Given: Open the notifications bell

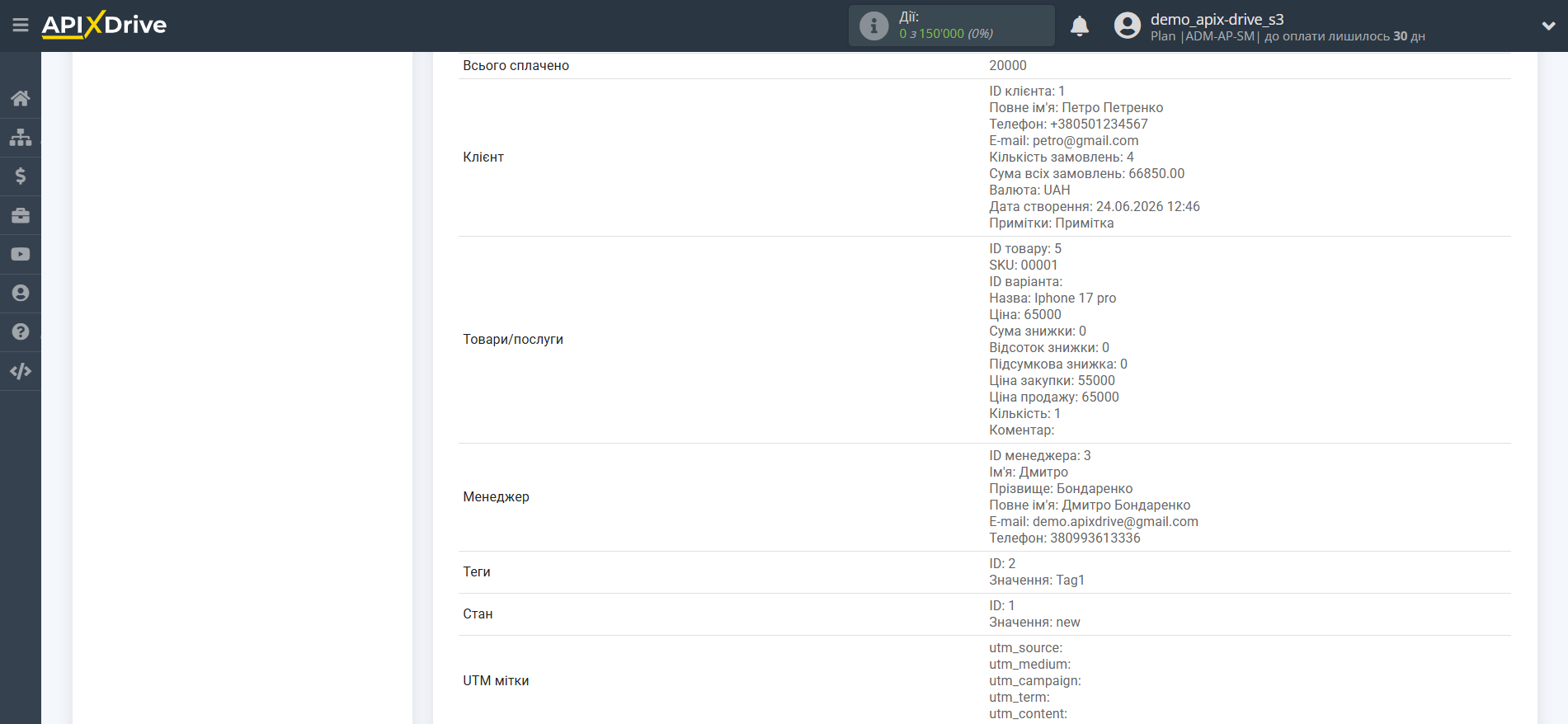Looking at the screenshot, I should pyautogui.click(x=1080, y=26).
